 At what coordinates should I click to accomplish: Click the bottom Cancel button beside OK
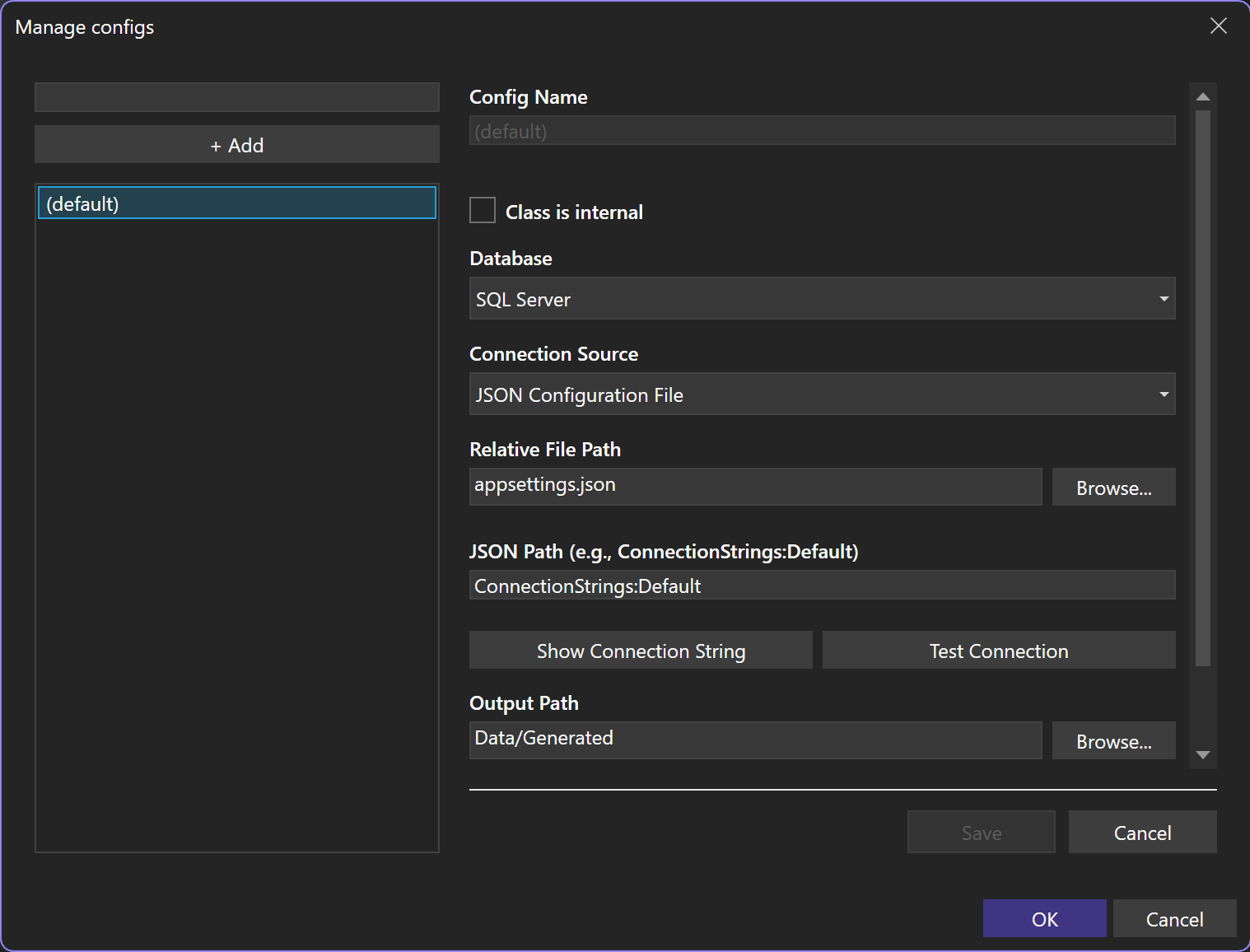point(1174,919)
